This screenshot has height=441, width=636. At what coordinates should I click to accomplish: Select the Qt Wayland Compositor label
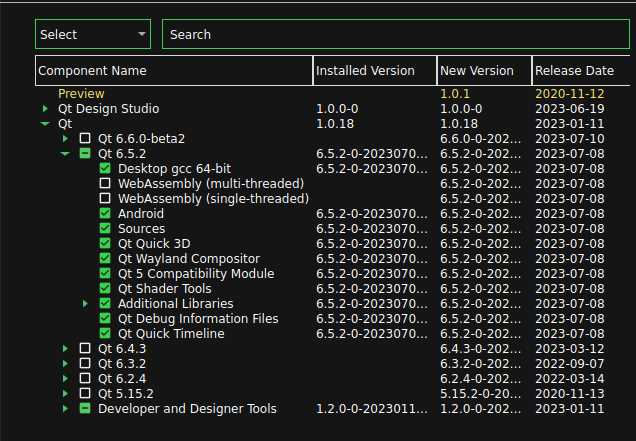(189, 259)
